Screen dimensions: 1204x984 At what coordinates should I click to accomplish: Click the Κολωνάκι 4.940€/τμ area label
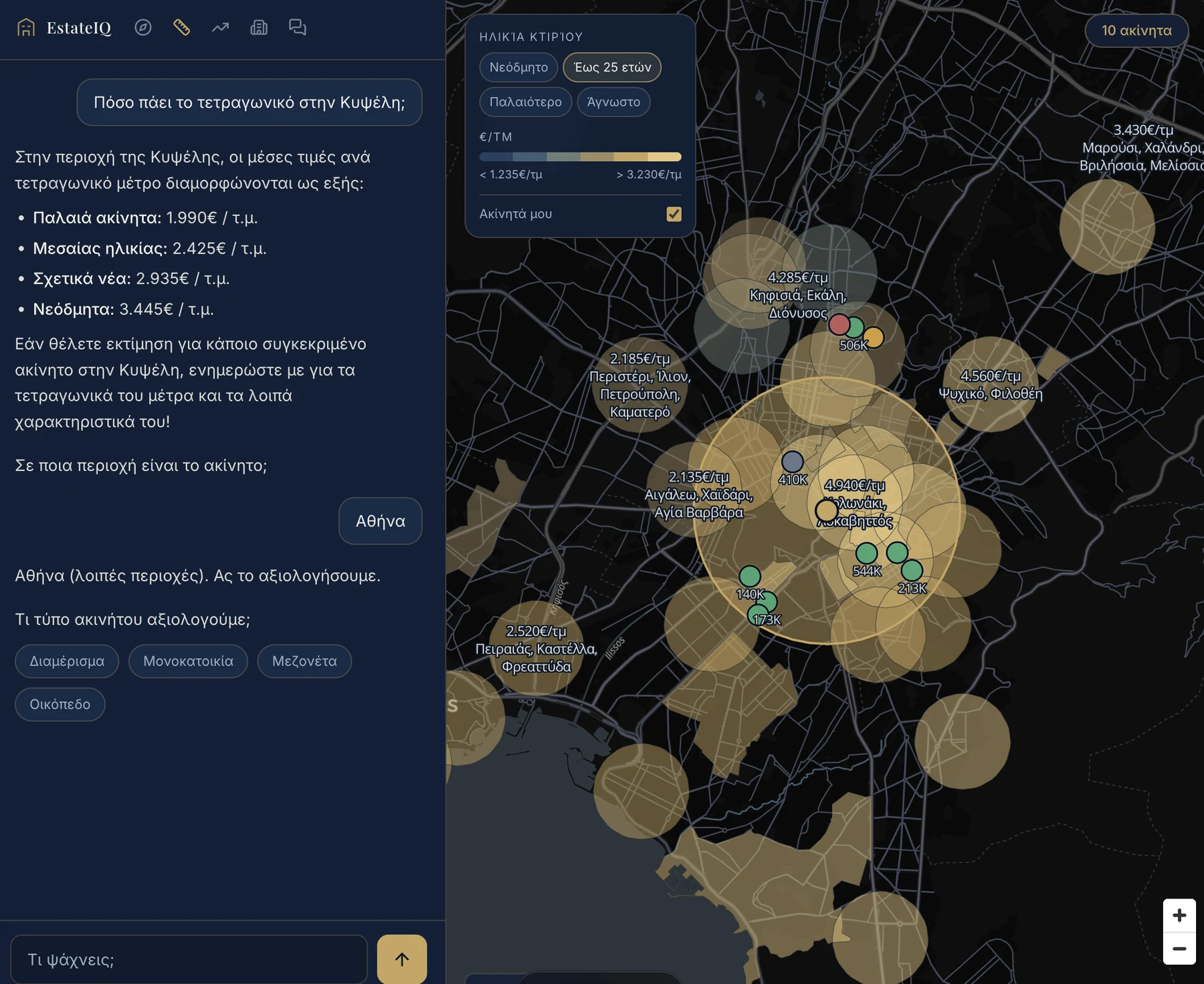(855, 503)
